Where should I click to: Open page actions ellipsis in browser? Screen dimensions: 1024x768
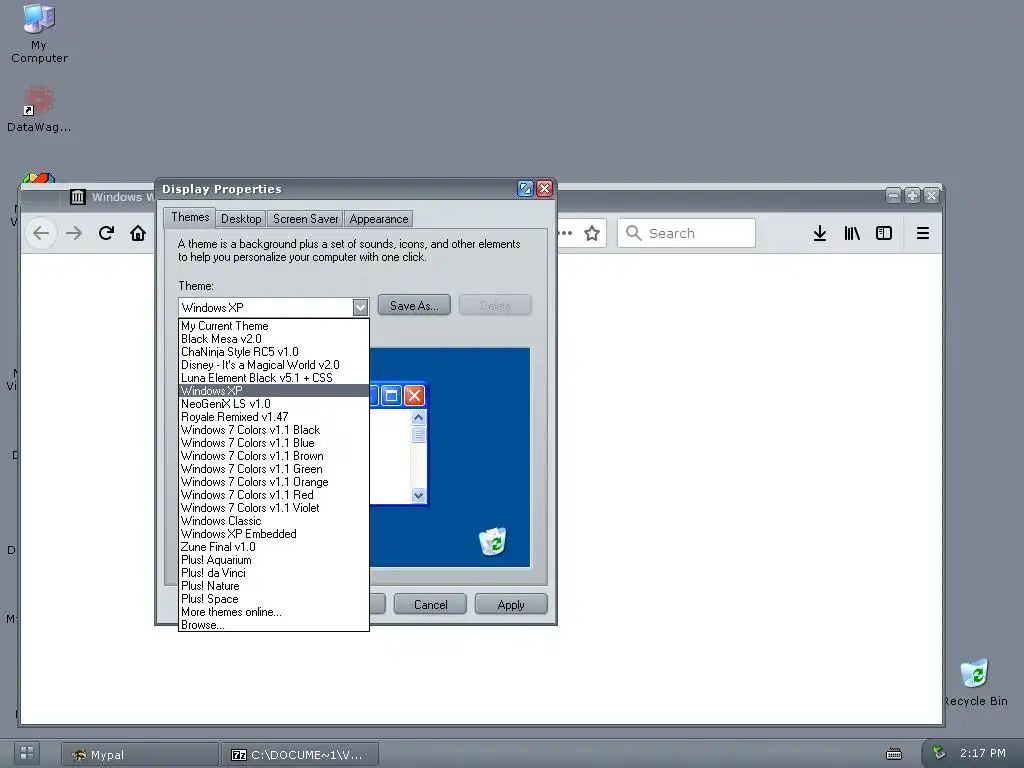point(566,233)
